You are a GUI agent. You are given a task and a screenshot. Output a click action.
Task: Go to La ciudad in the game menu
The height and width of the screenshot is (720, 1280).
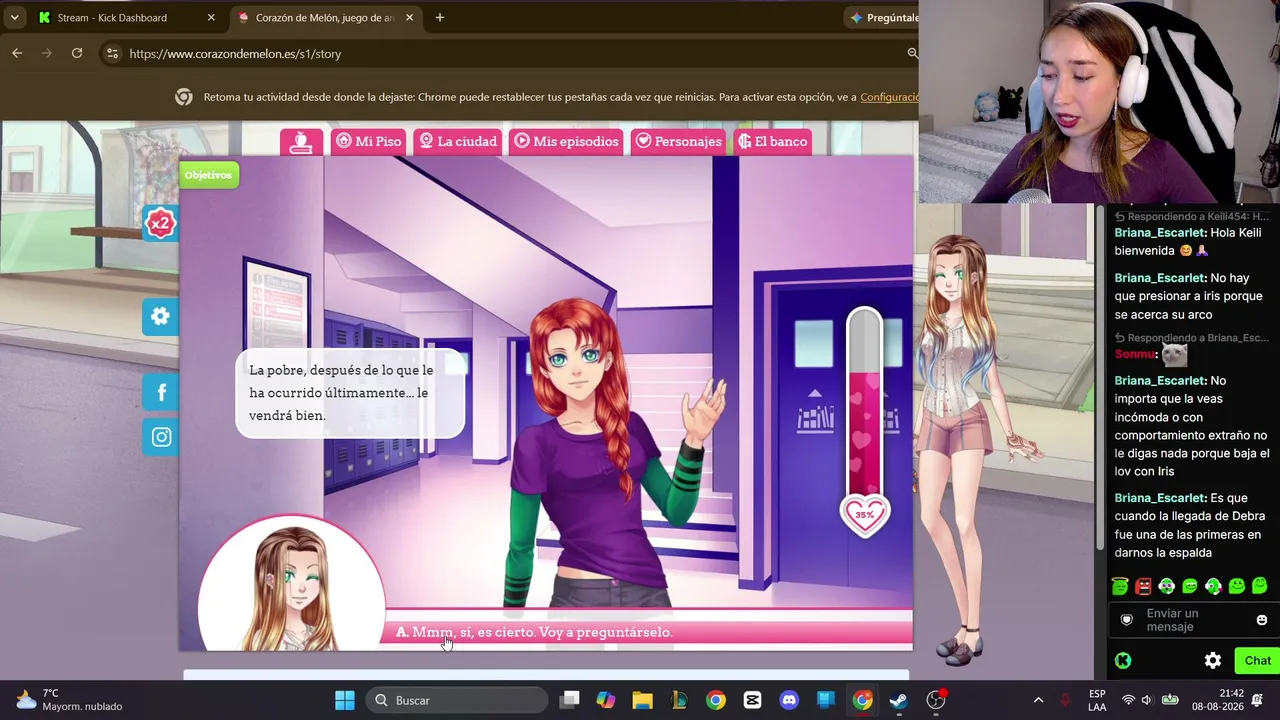(x=457, y=142)
